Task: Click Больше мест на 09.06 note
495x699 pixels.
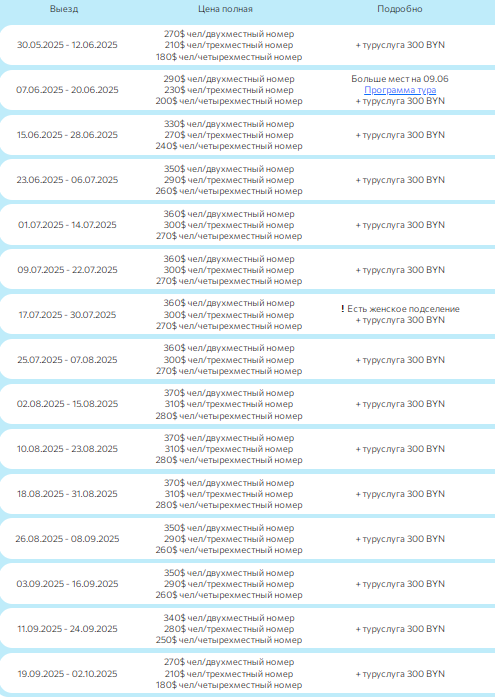Action: click(x=400, y=79)
